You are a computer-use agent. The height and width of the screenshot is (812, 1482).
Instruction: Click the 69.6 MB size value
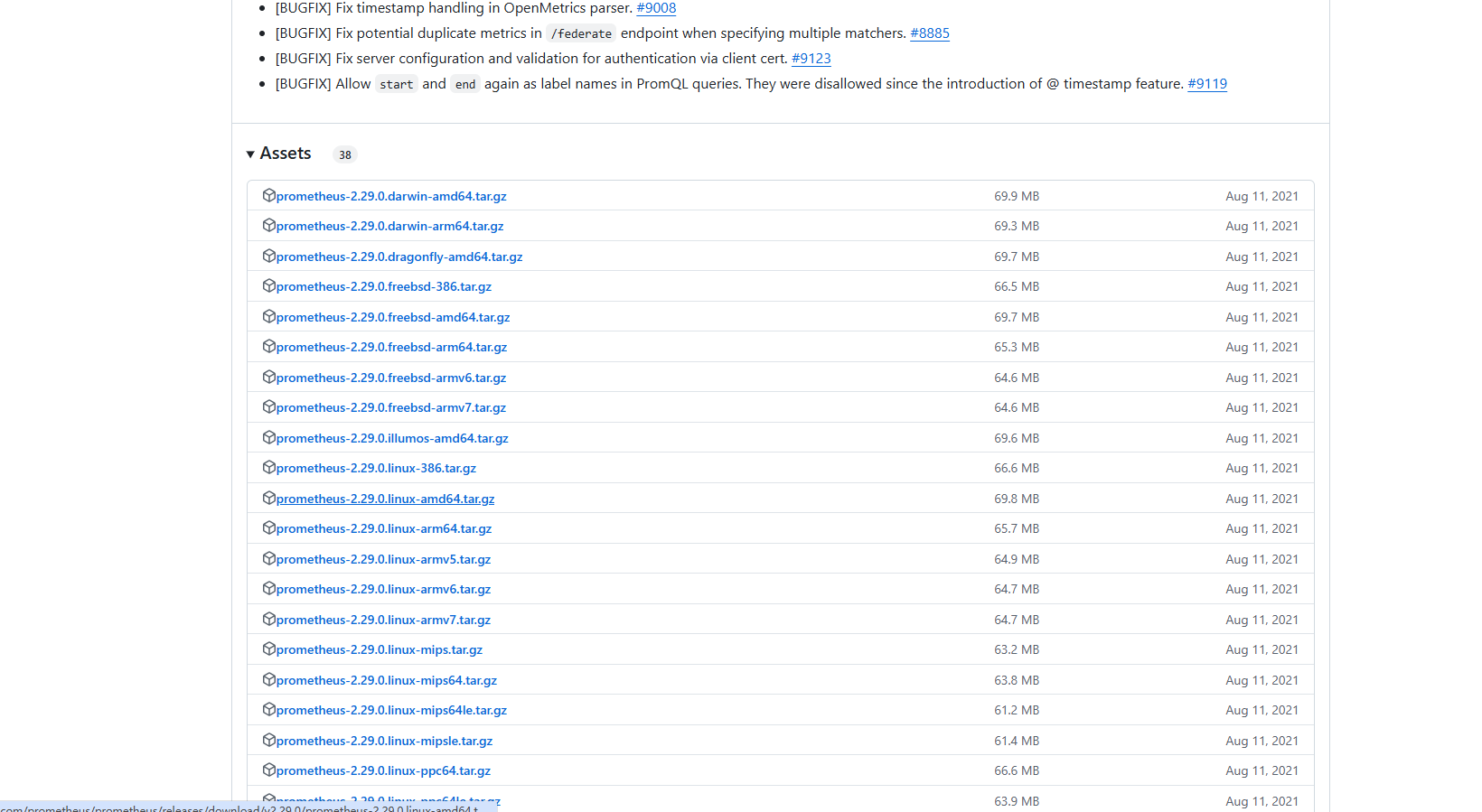(x=1017, y=438)
